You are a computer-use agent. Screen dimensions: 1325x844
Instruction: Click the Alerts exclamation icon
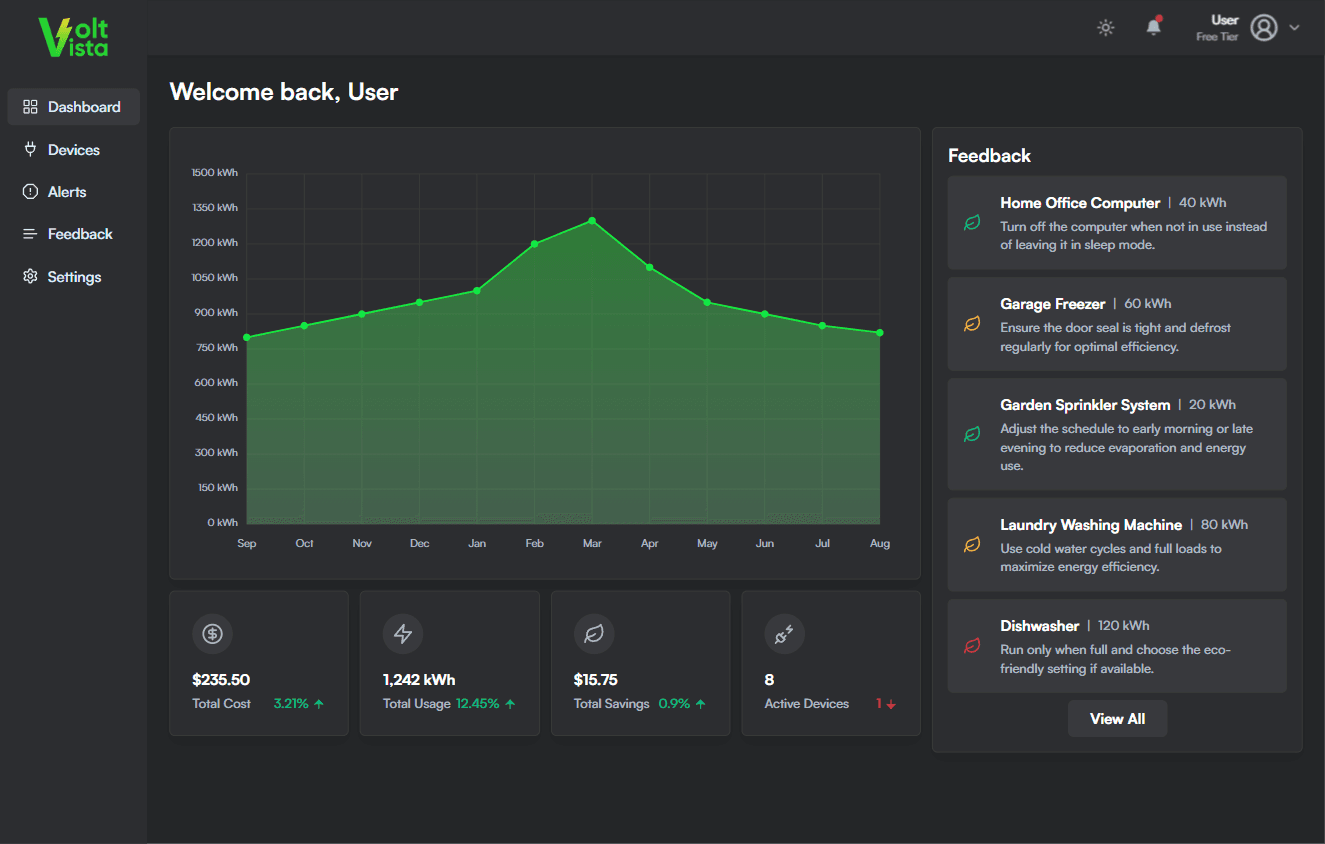(30, 192)
